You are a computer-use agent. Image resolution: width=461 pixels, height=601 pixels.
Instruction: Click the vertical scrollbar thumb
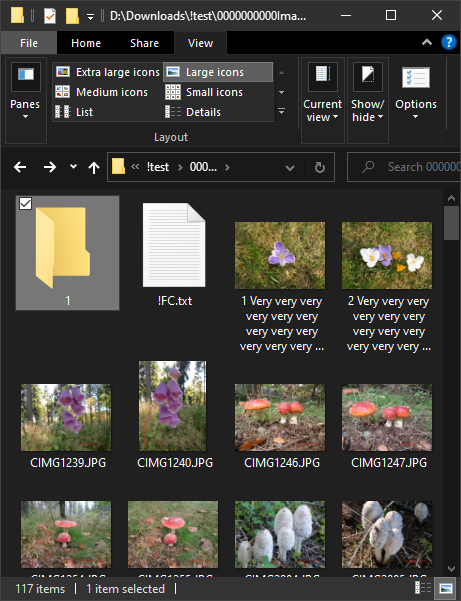(451, 223)
